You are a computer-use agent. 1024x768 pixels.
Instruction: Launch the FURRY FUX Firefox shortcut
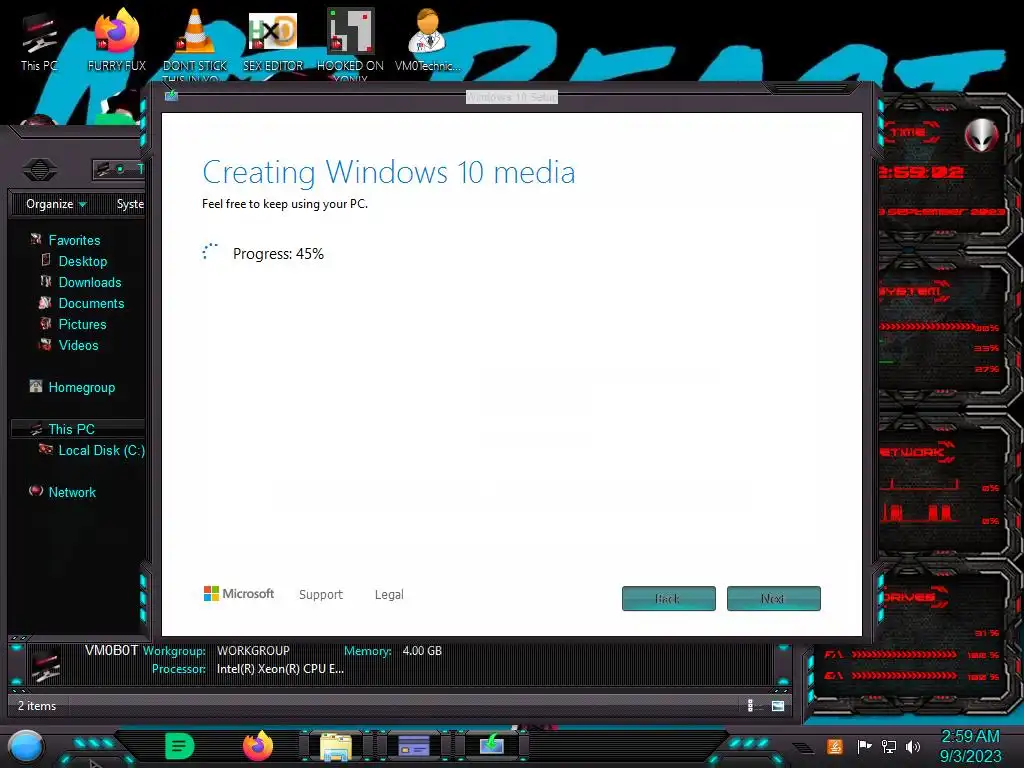117,40
